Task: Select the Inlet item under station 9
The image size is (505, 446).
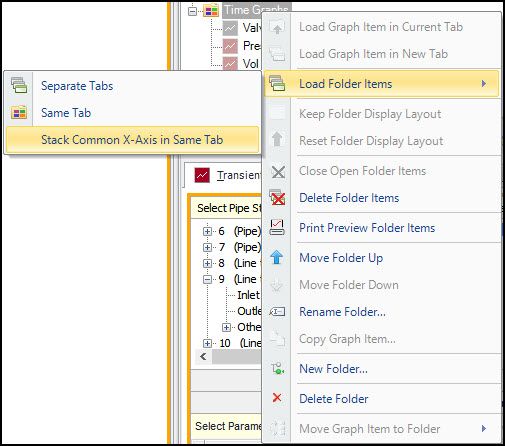Action: click(x=248, y=295)
